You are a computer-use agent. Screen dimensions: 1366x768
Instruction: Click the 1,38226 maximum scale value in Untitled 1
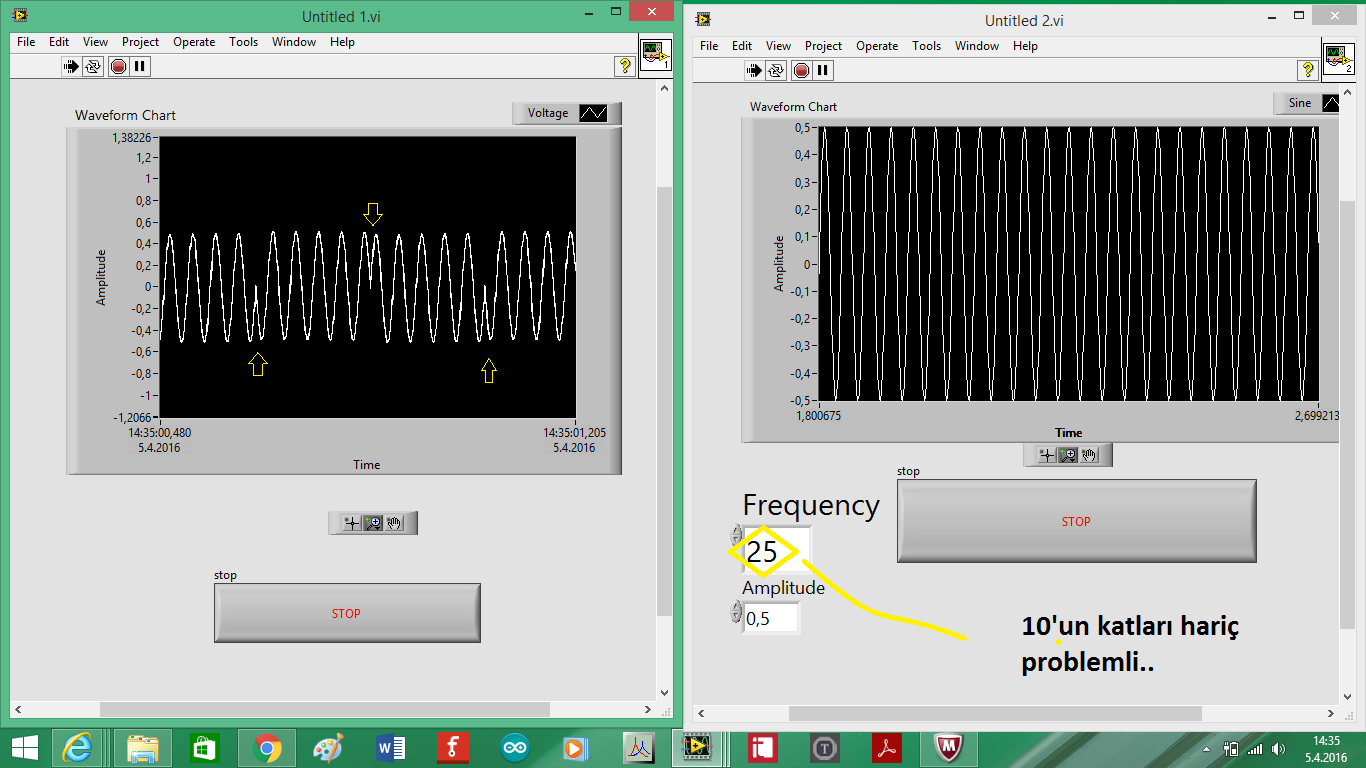(x=130, y=137)
